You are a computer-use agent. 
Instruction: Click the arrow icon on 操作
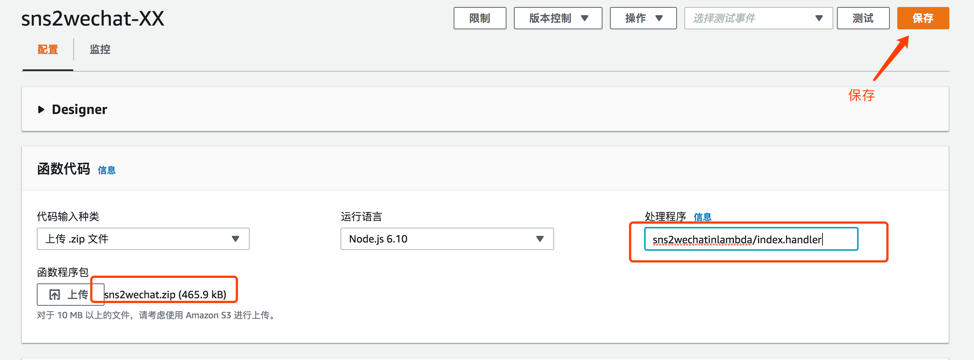pyautogui.click(x=660, y=18)
